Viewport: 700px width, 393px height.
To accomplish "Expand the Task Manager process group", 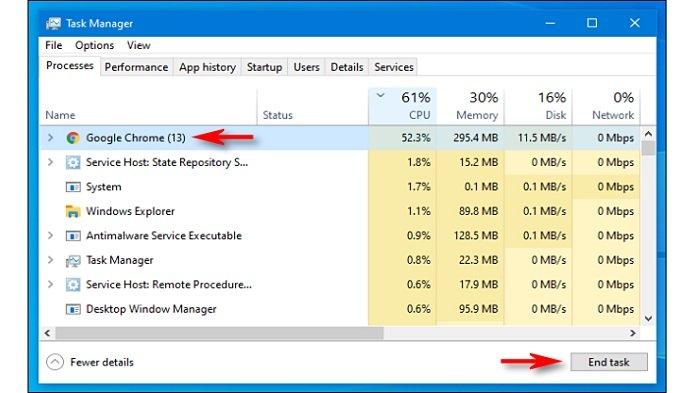I will [50, 260].
